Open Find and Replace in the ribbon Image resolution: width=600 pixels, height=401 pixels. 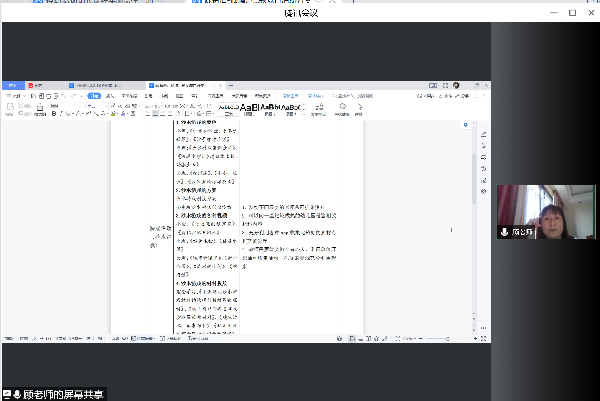(x=342, y=110)
